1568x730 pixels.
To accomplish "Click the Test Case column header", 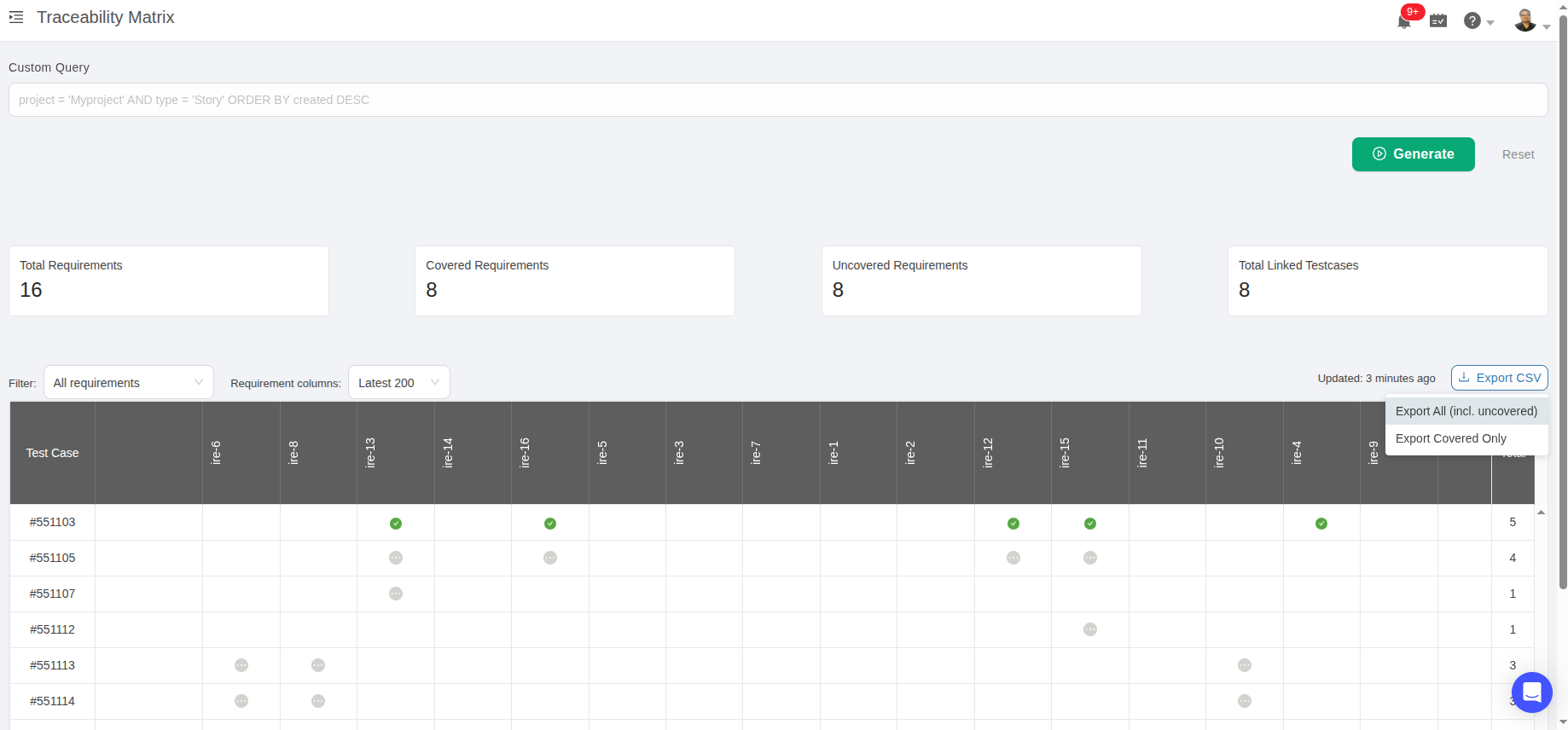I will 52,453.
